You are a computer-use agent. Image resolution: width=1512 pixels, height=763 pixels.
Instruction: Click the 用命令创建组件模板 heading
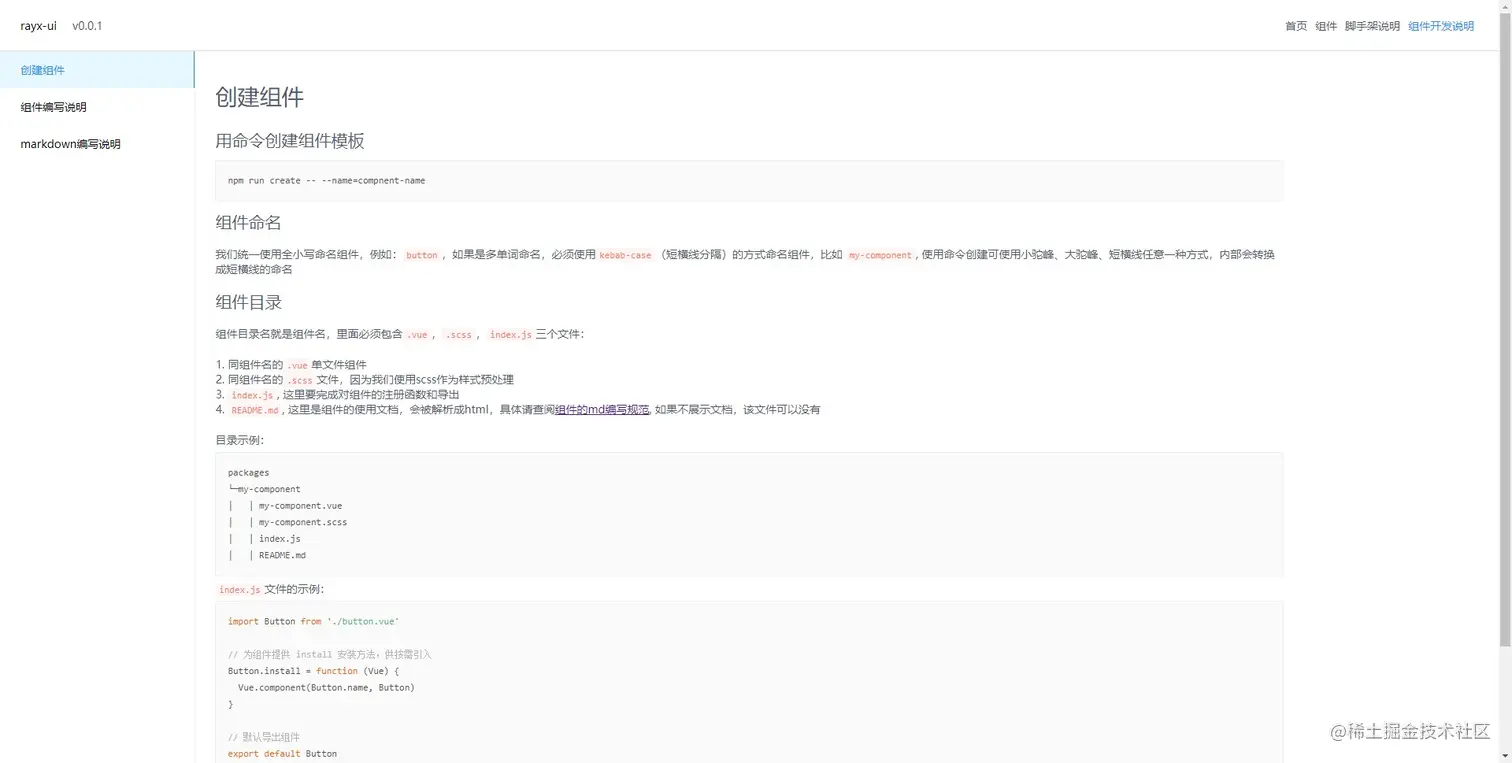(x=290, y=141)
